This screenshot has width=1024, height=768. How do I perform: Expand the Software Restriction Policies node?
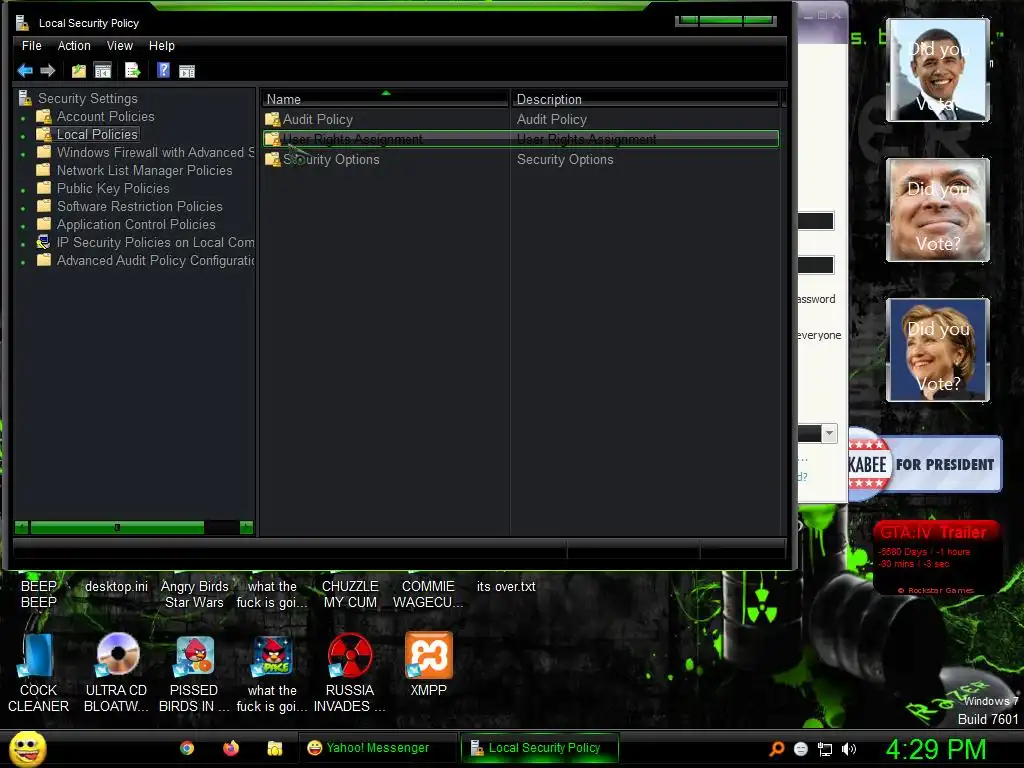(24, 209)
